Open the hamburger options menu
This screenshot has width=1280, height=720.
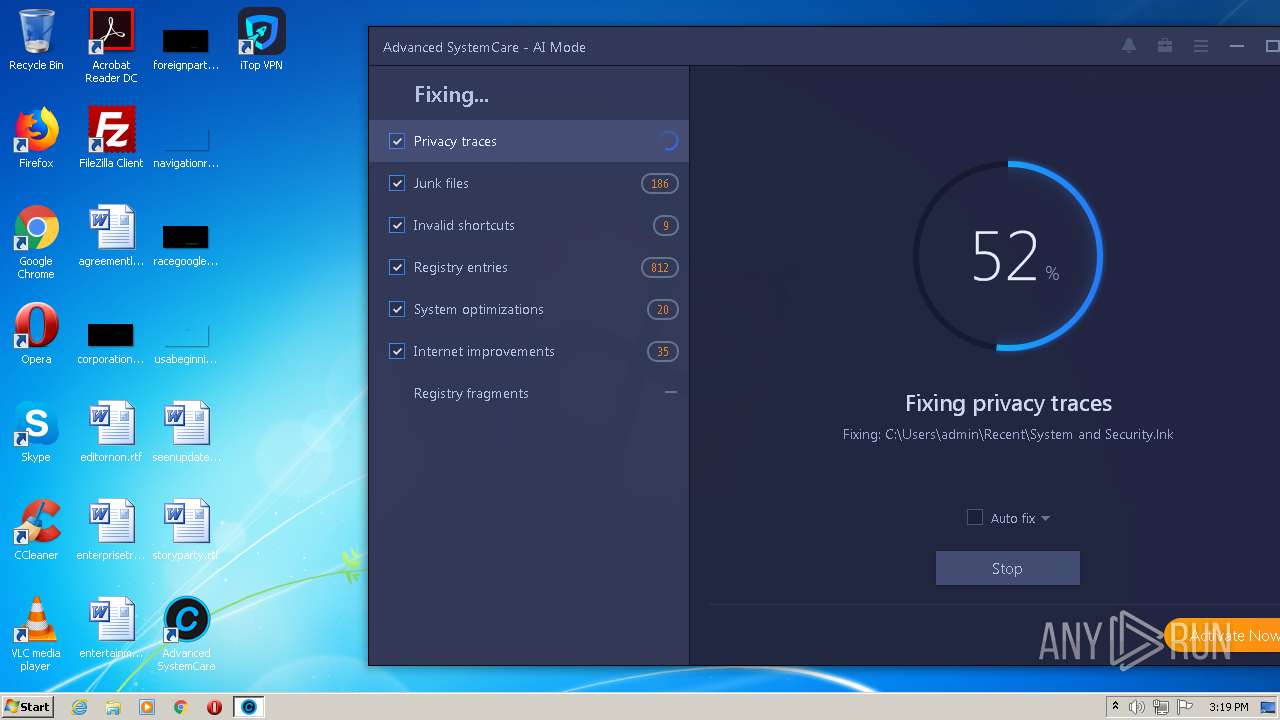click(1201, 46)
